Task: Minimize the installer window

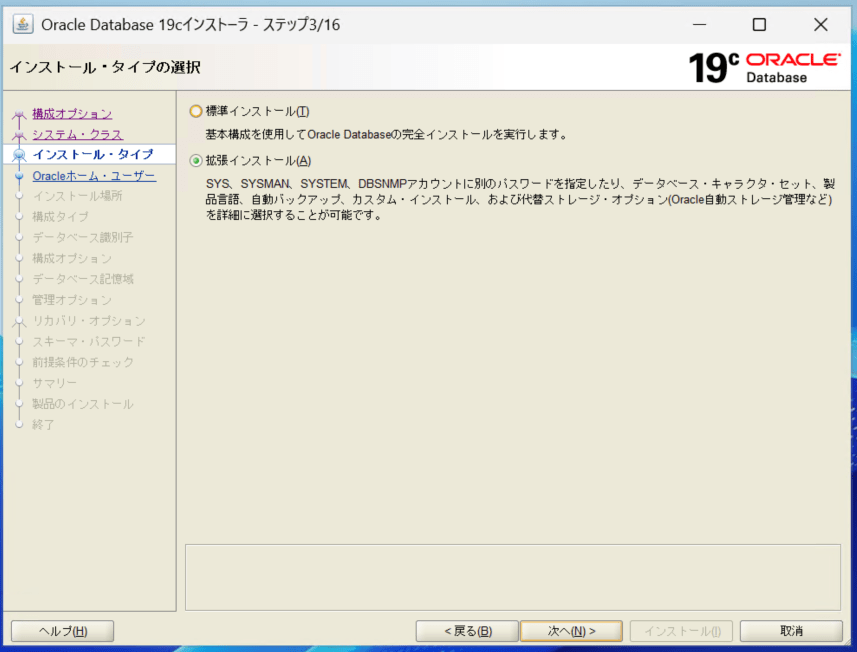Action: coord(698,24)
